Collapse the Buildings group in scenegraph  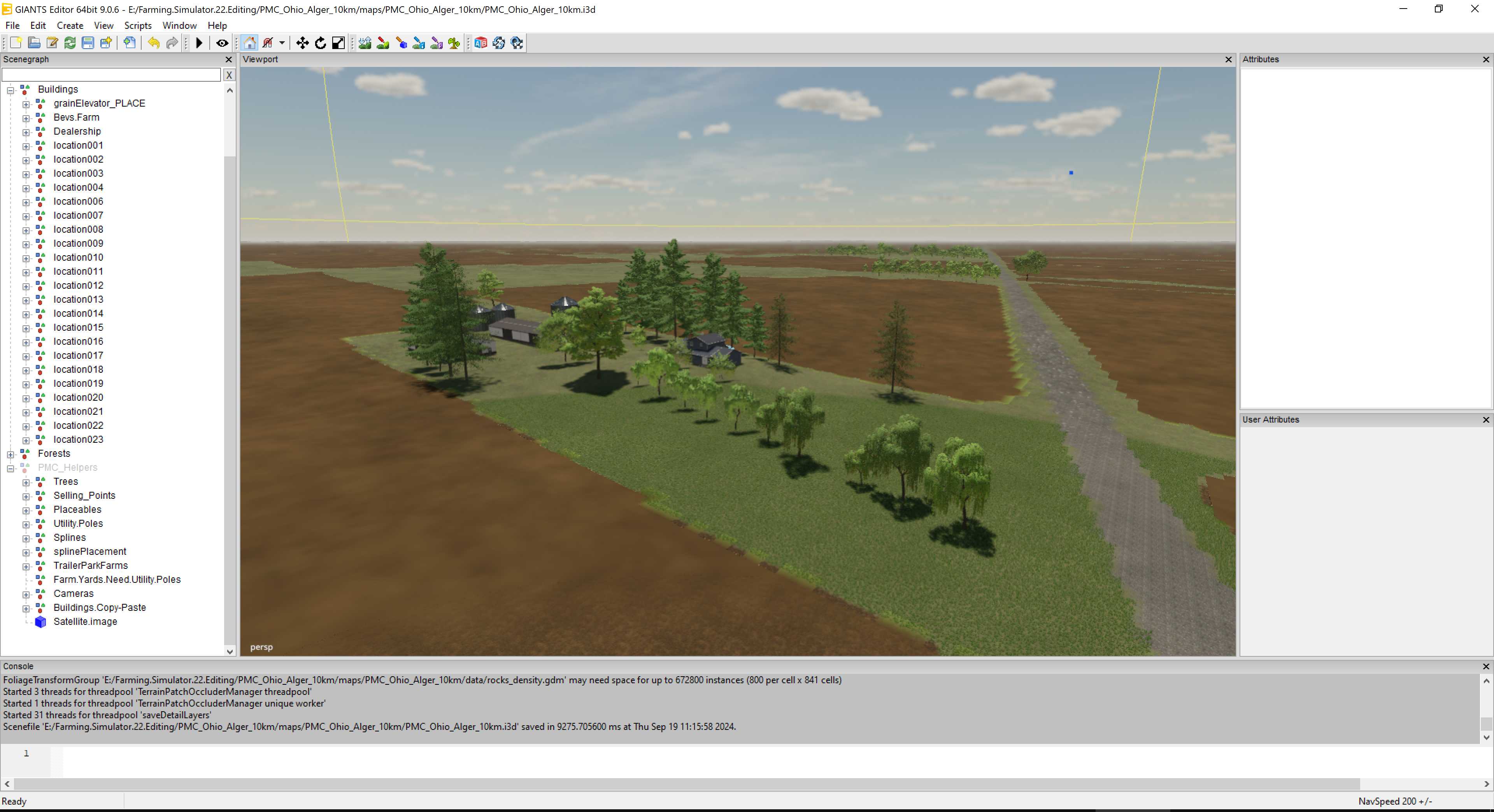click(x=11, y=90)
